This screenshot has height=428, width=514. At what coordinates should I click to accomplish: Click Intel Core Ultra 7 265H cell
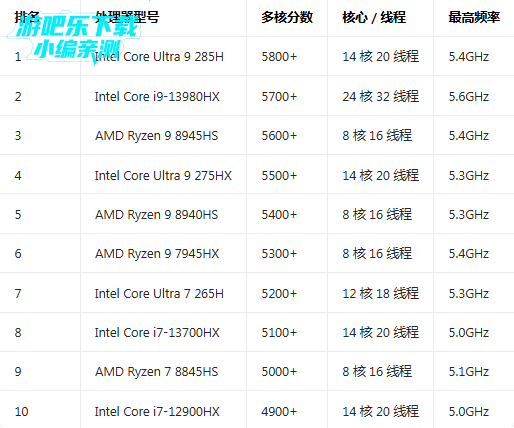159,294
